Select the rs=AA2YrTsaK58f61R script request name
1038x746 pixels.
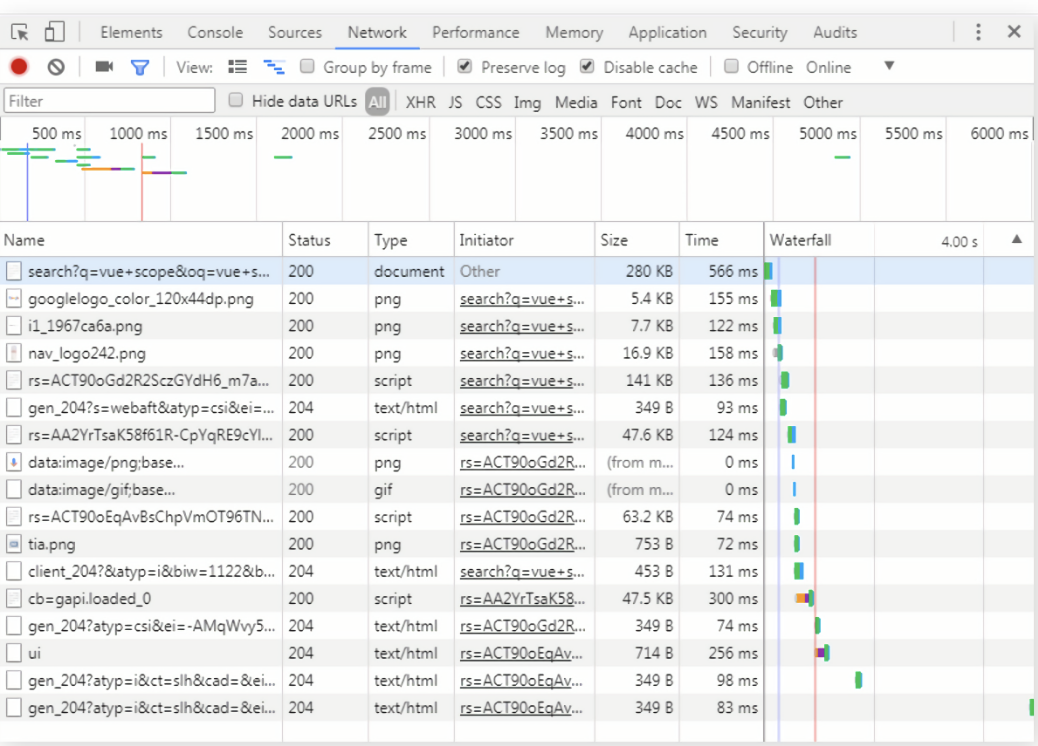[150, 435]
